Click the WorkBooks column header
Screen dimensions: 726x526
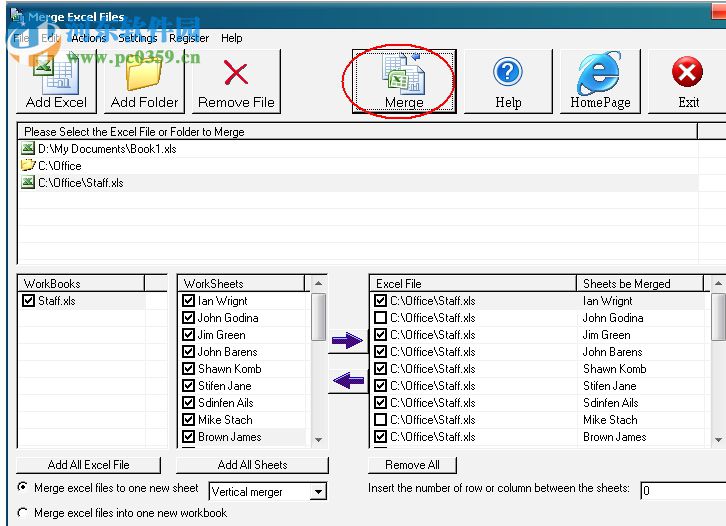coord(81,283)
